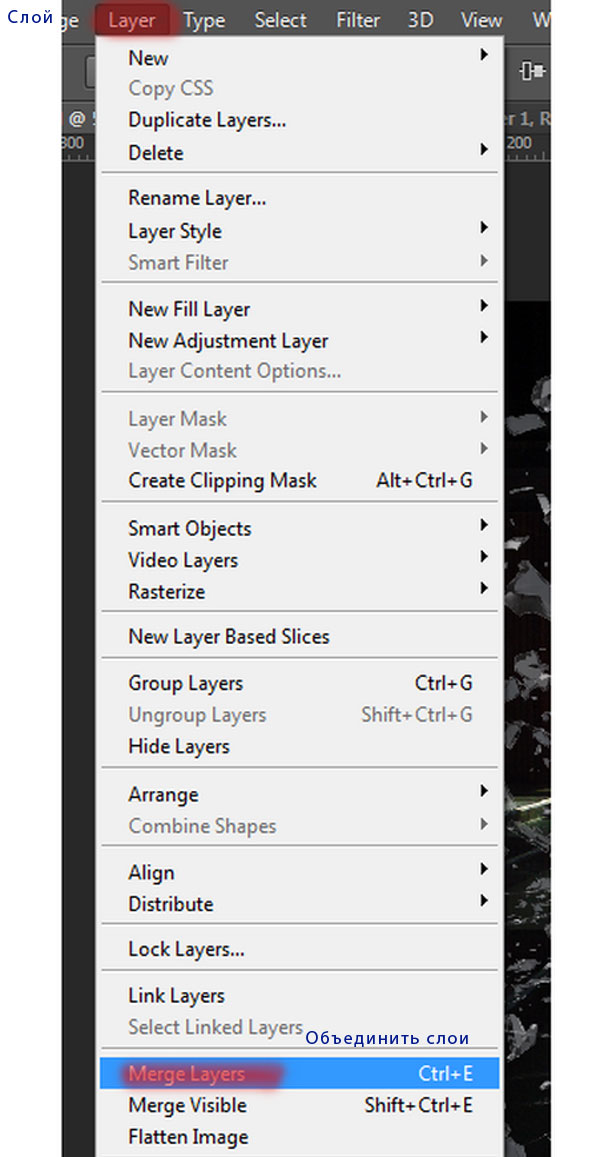Choose New Layer Based Slices
Viewport: 600px width, 1157px height.
pyautogui.click(x=300, y=637)
